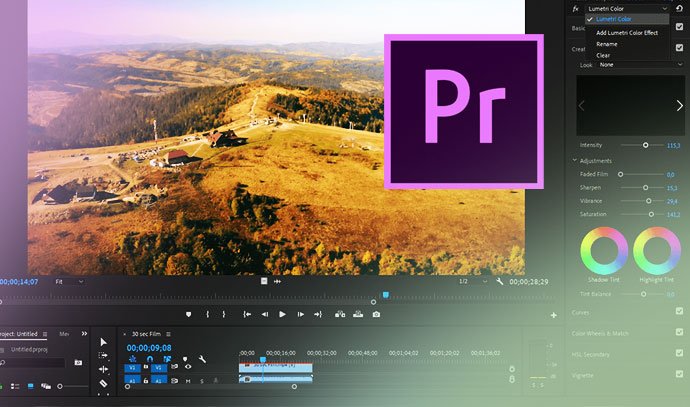Collapse the Adjustments section
Viewport: 690px width, 407px height.
pos(575,160)
